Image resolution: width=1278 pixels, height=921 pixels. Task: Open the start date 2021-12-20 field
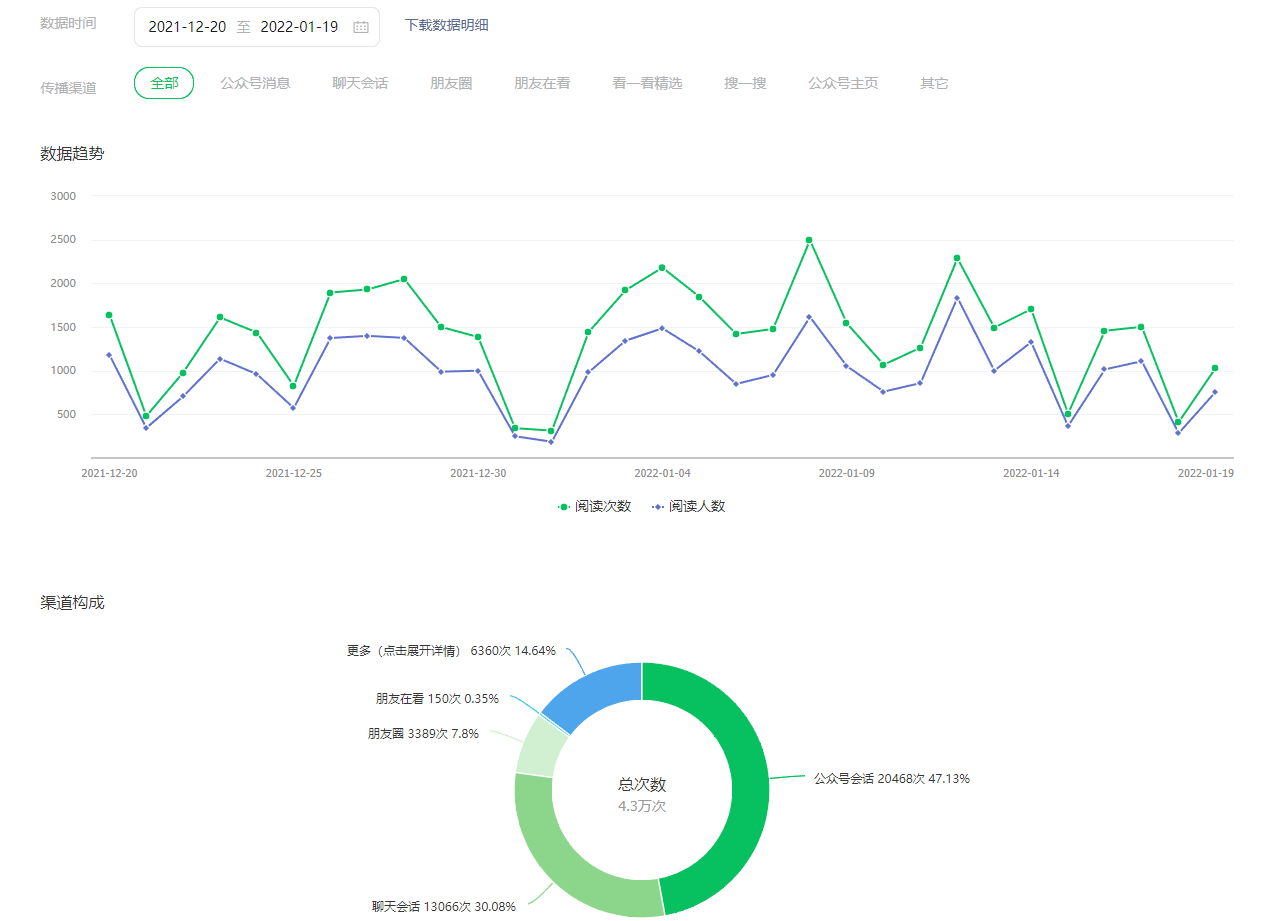(187, 27)
